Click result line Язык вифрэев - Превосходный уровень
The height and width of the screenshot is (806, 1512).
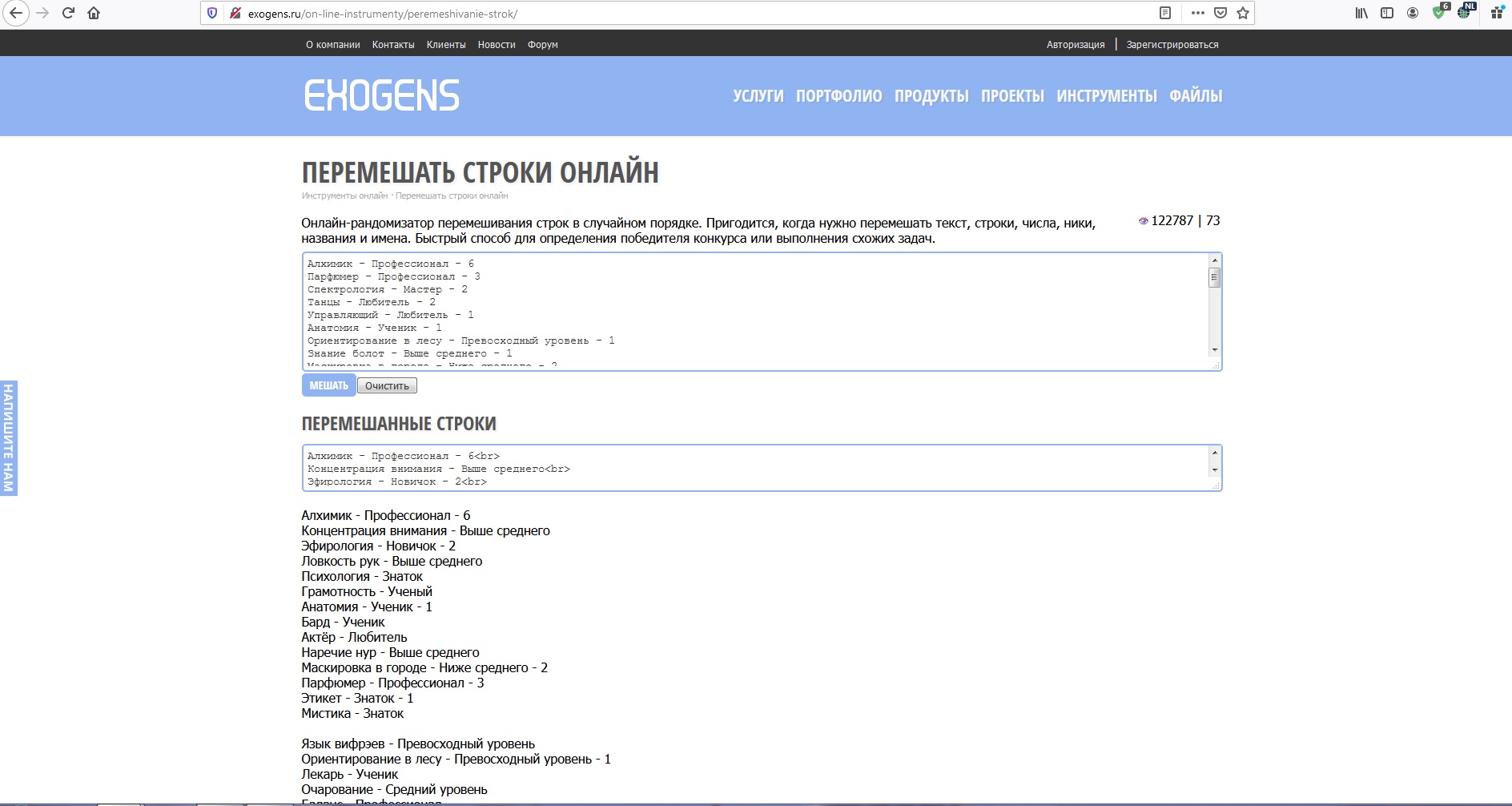pyautogui.click(x=418, y=744)
